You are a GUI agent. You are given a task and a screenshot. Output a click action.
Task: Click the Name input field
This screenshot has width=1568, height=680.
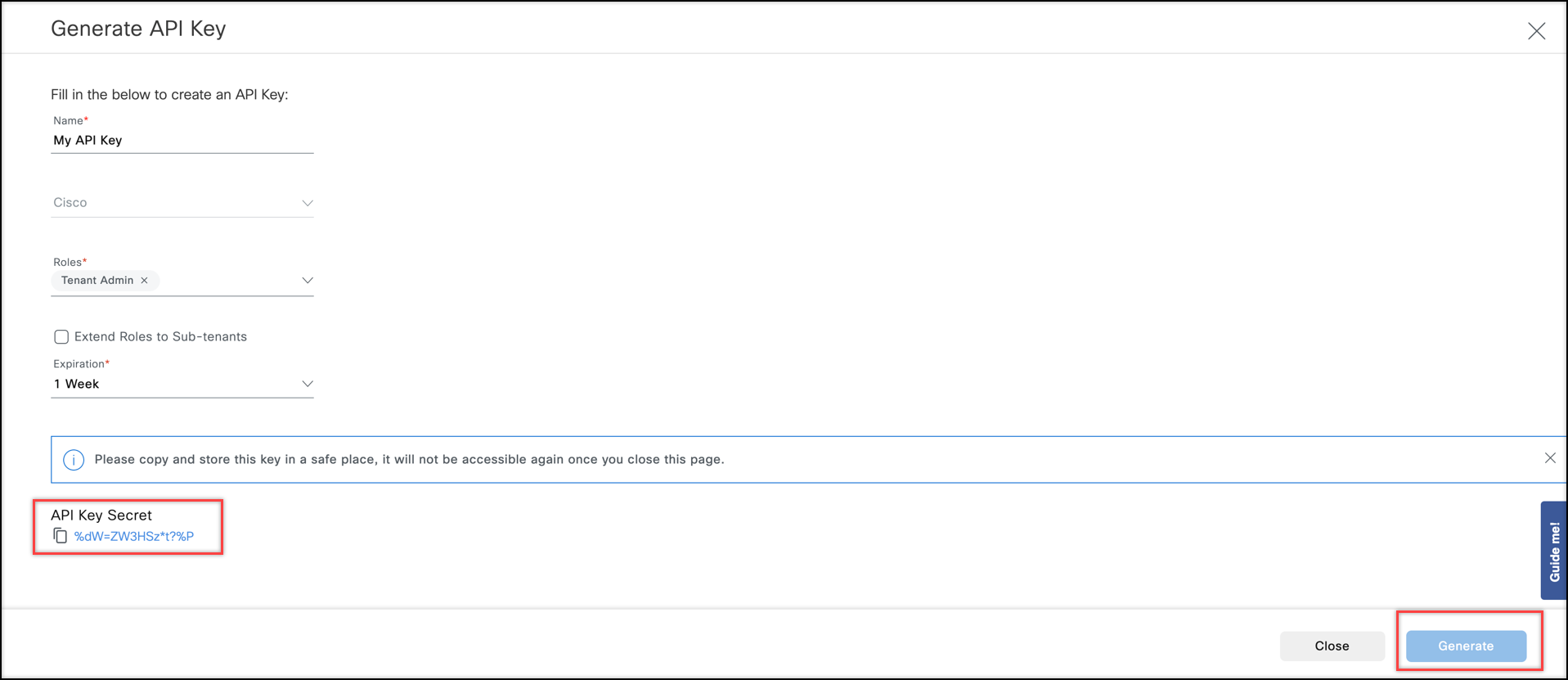182,140
